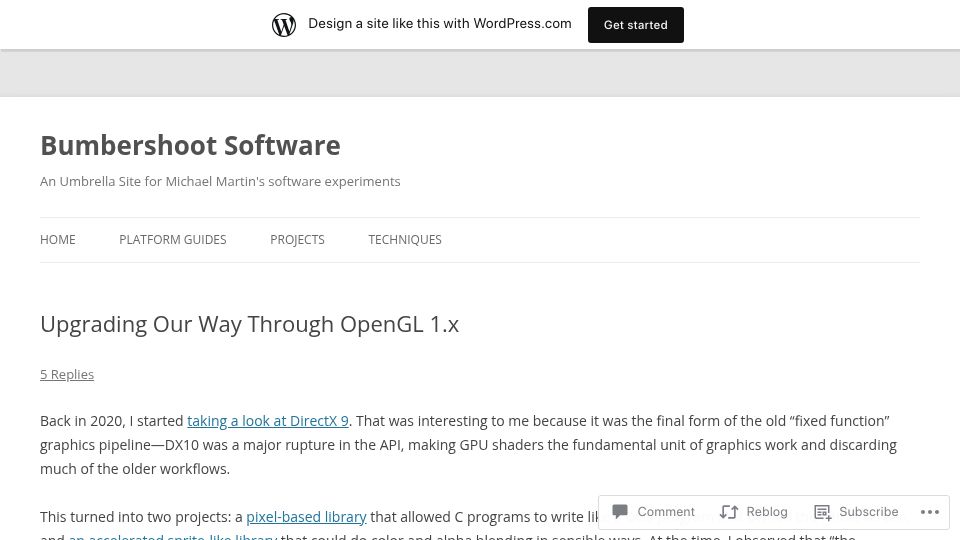Click the Comment speech bubble icon
The height and width of the screenshot is (540, 960).
[x=620, y=511]
